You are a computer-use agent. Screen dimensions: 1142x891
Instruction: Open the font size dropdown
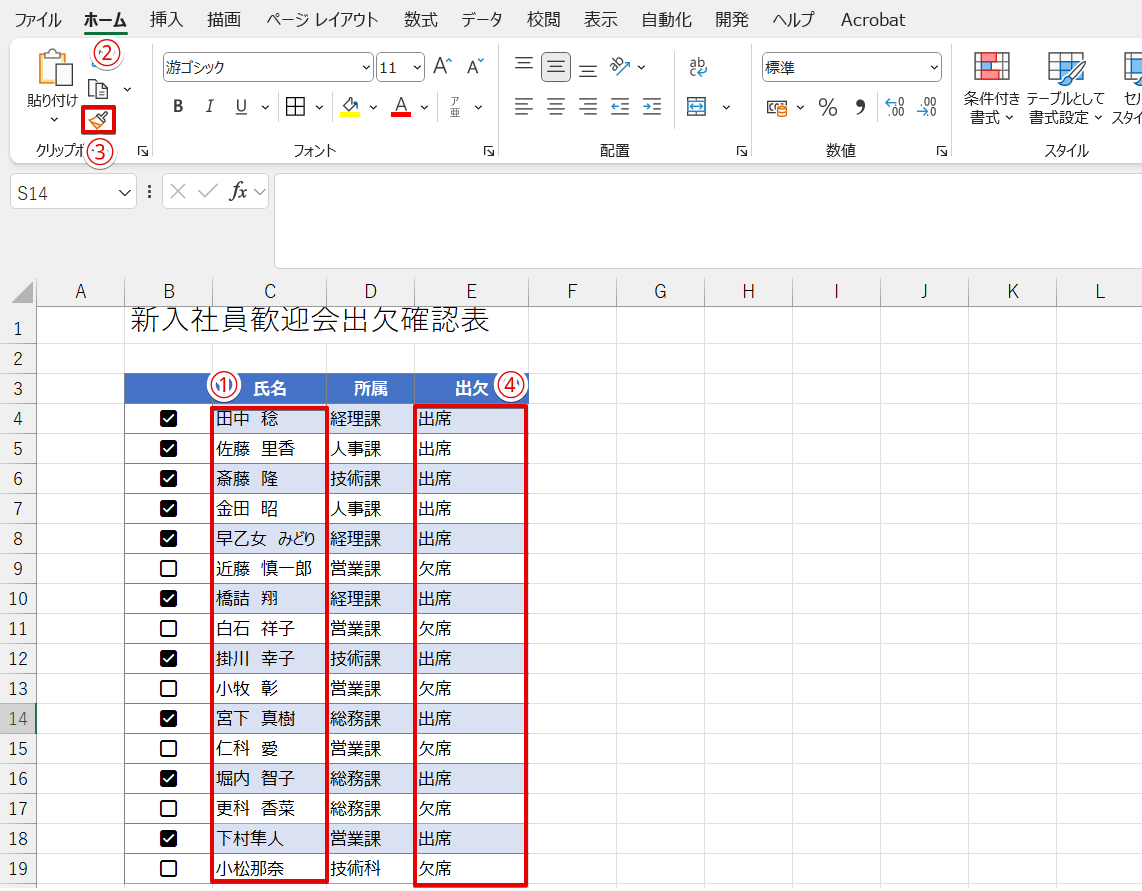(417, 68)
